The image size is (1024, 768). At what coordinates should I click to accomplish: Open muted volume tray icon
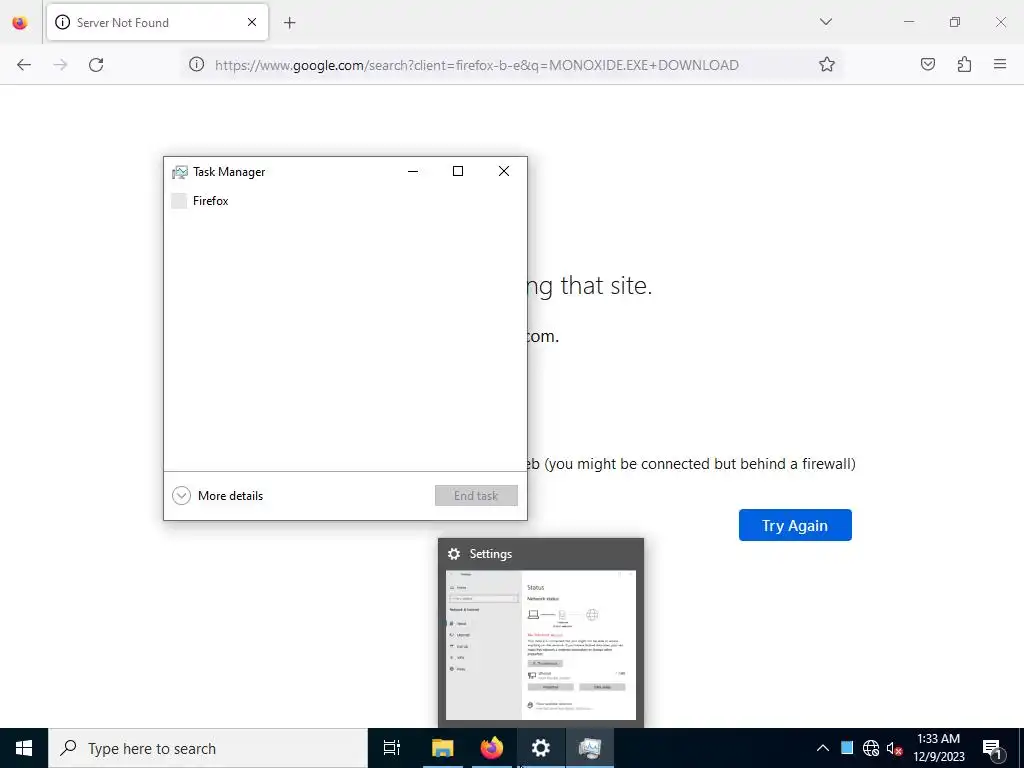coord(894,748)
